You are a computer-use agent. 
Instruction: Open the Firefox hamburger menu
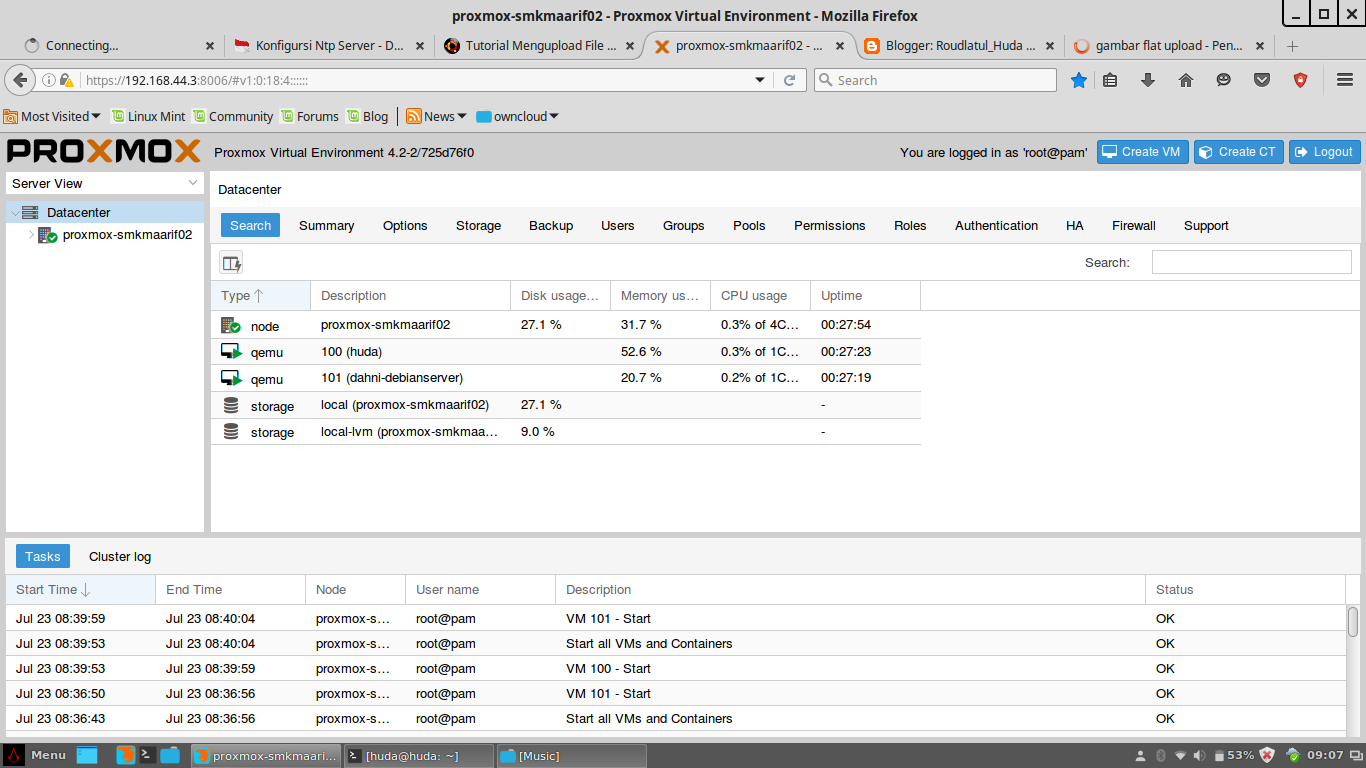pyautogui.click(x=1345, y=80)
